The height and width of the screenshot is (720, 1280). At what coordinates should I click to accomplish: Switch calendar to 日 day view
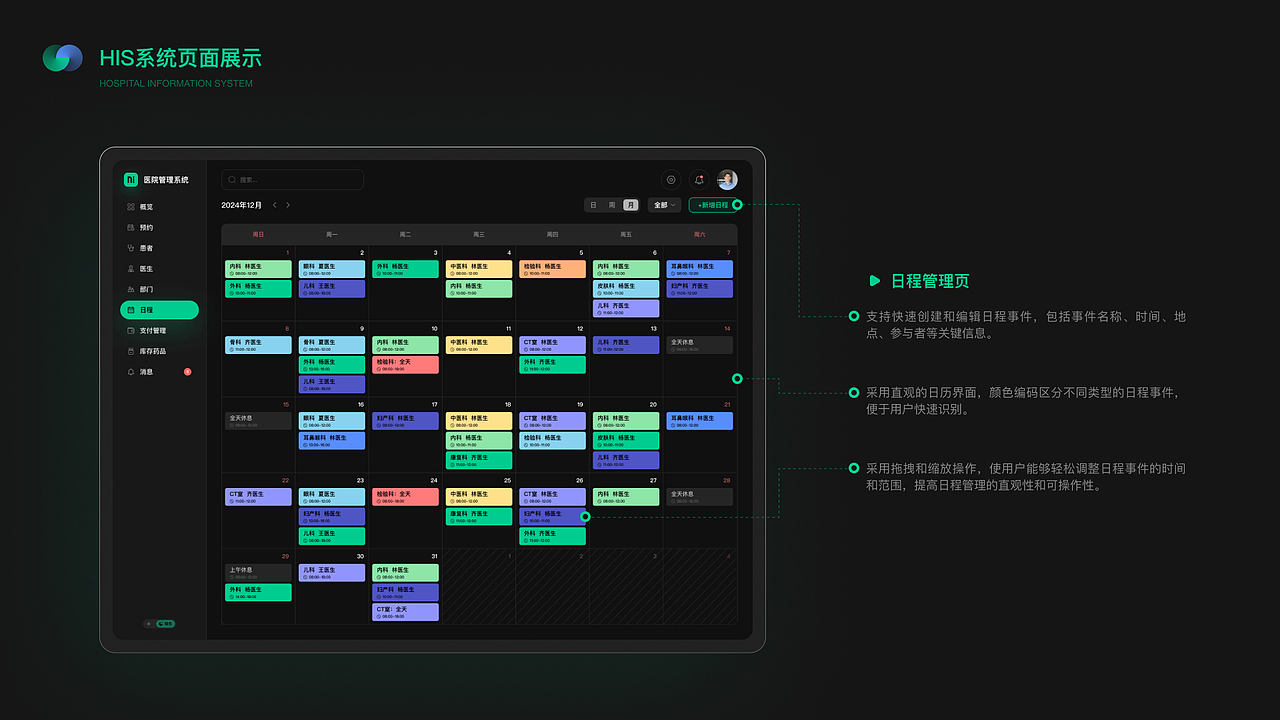(595, 204)
